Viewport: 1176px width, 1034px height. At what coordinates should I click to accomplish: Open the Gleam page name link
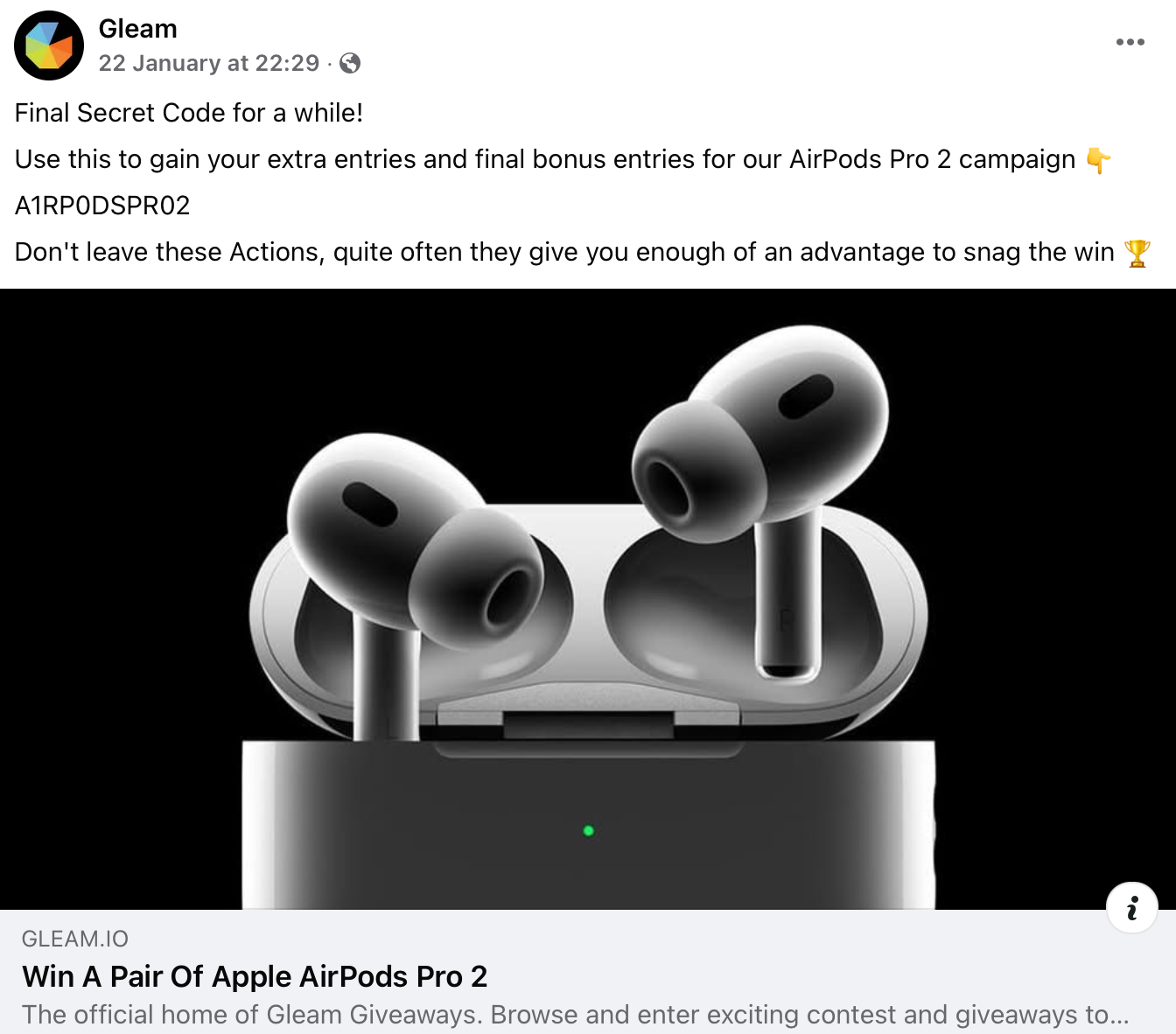[138, 29]
